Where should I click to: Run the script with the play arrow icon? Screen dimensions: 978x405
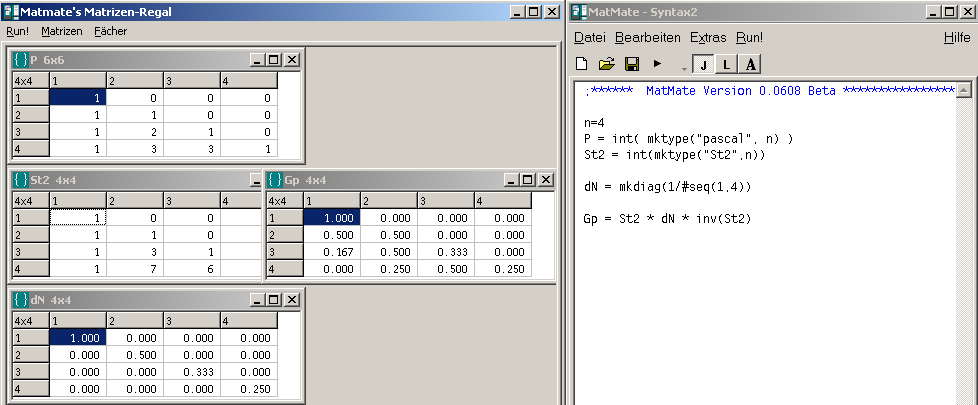tap(657, 63)
